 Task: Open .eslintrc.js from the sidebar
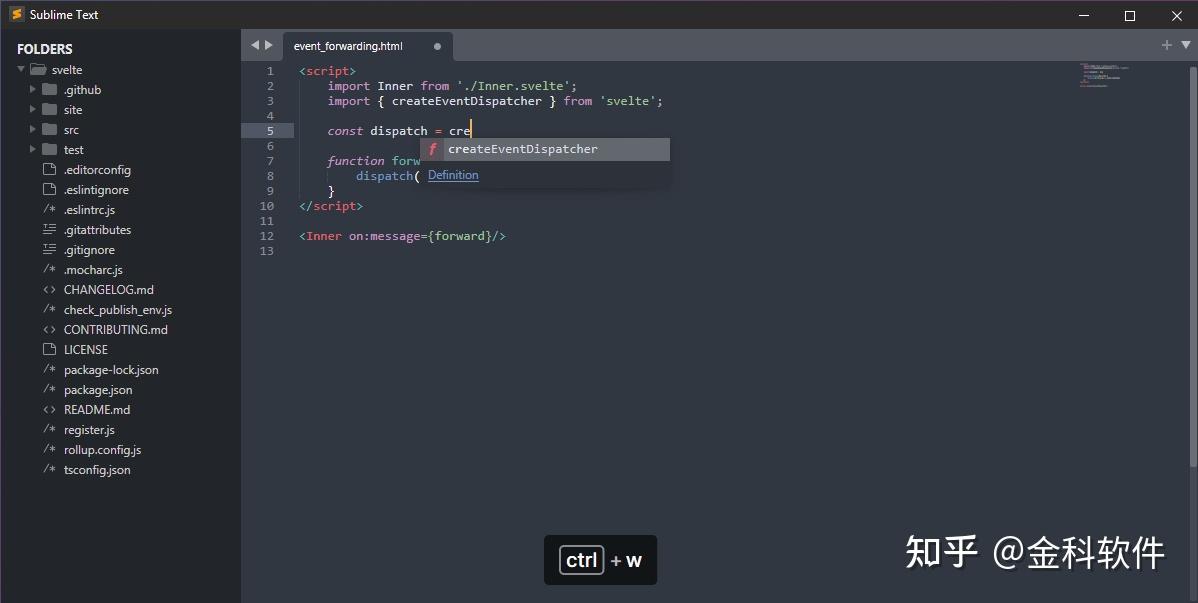click(89, 209)
